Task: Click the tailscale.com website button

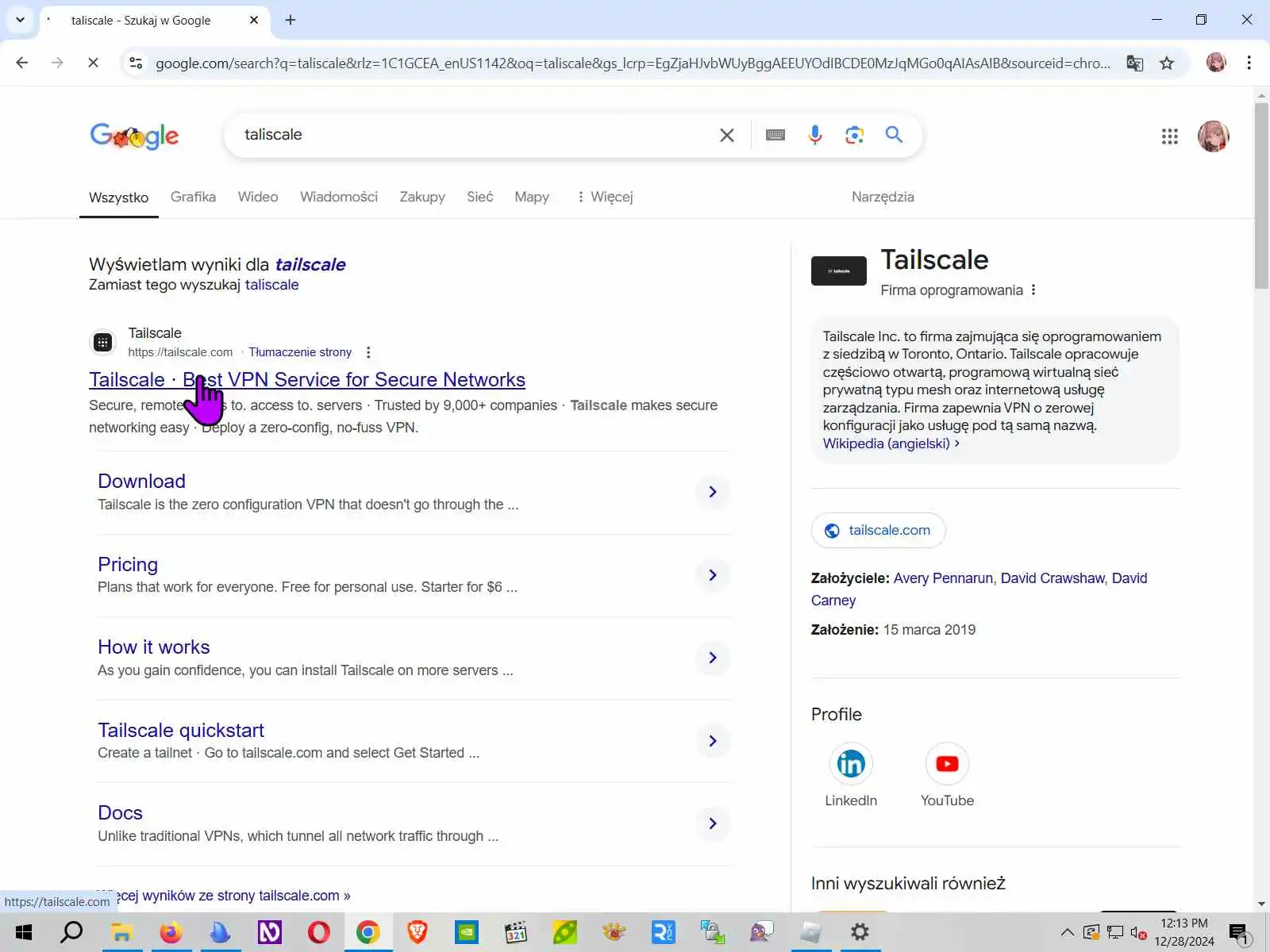Action: tap(878, 530)
